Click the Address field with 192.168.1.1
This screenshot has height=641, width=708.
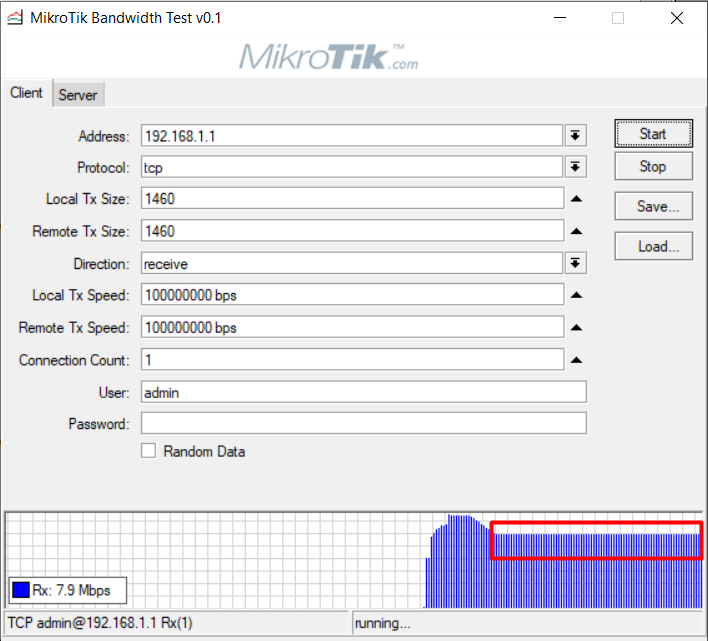coord(352,135)
